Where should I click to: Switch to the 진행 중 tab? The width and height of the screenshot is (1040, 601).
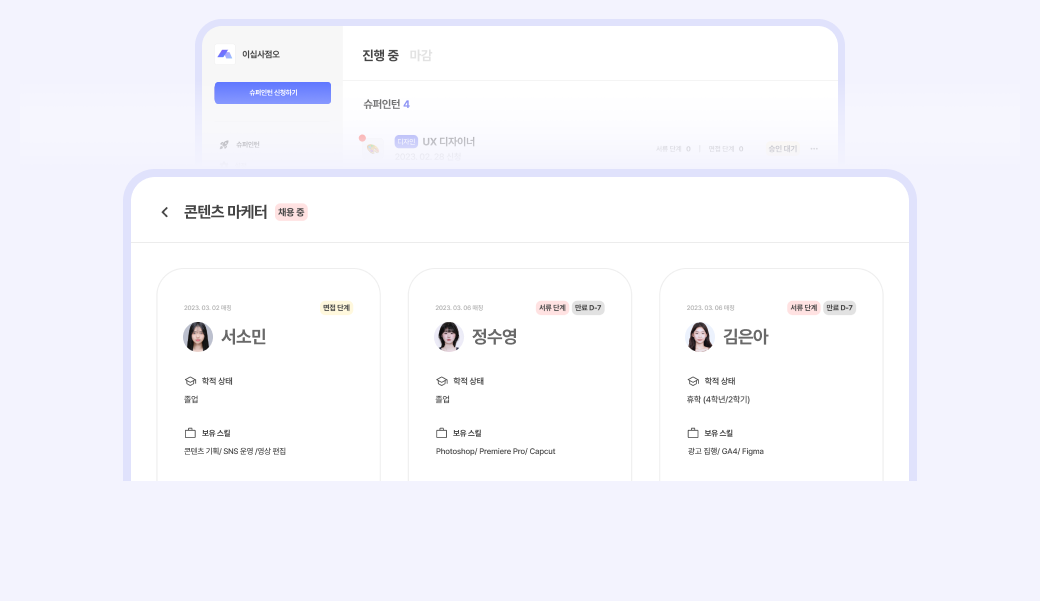click(x=380, y=55)
